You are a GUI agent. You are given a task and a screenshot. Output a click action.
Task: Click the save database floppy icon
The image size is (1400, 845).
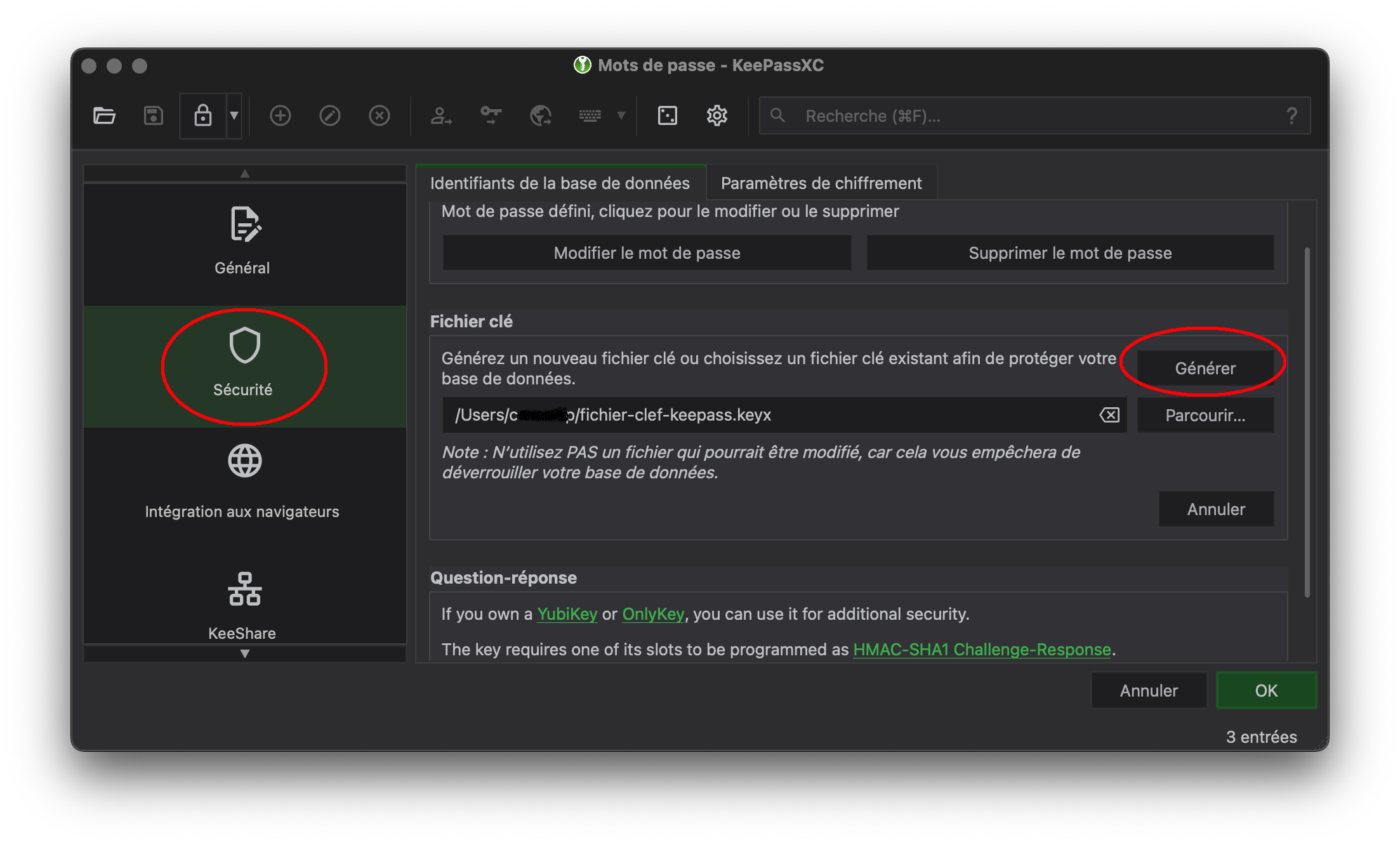pyautogui.click(x=154, y=115)
